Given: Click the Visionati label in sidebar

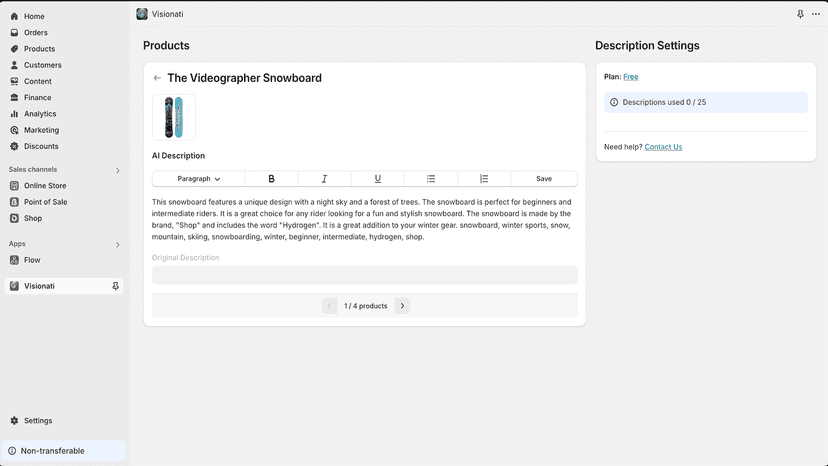Looking at the screenshot, I should pos(39,286).
